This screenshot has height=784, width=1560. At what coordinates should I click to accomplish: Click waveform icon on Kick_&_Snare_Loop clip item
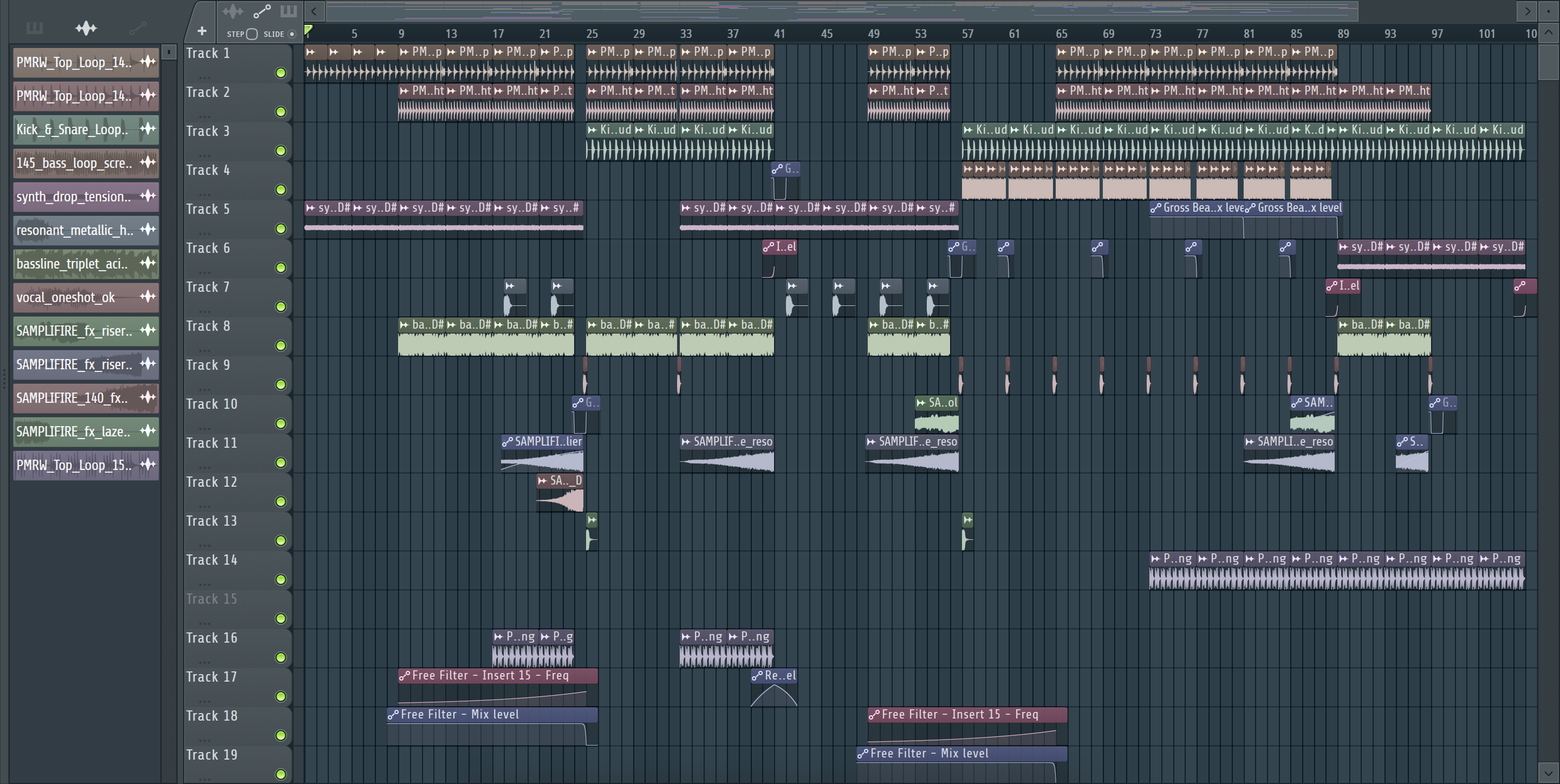click(x=148, y=128)
